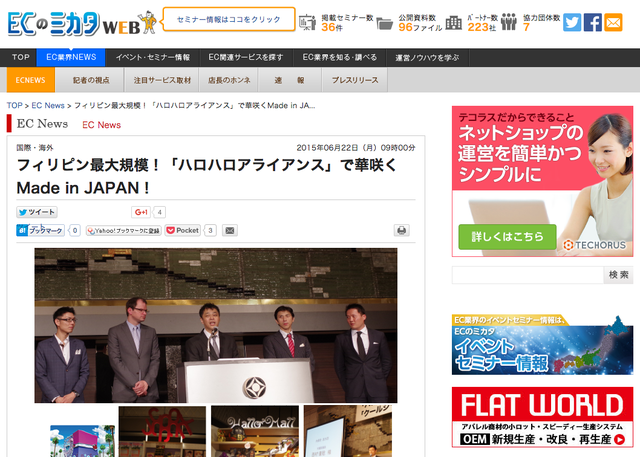
Task: Open the colorful building thumbnail
Action: click(x=82, y=441)
